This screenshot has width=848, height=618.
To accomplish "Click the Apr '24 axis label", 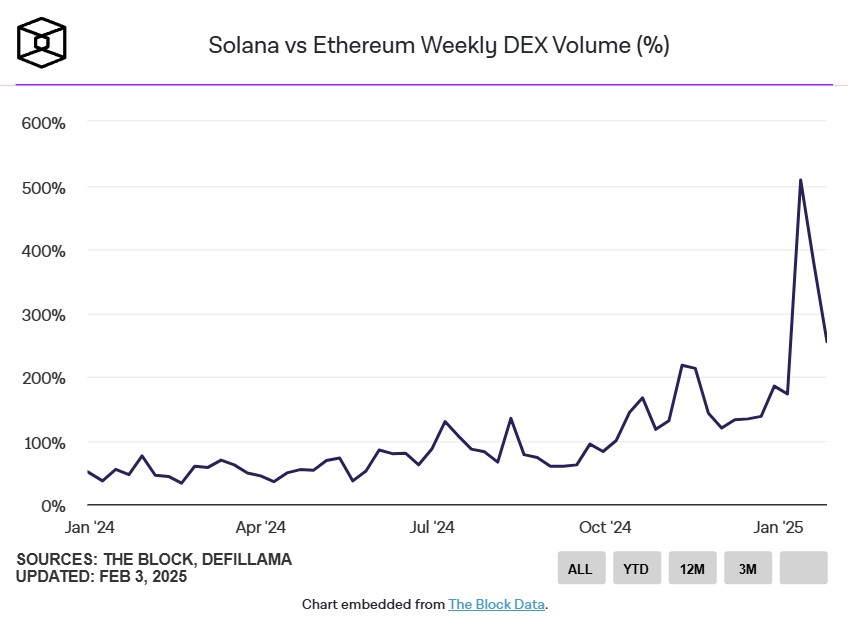I will 260,526.
